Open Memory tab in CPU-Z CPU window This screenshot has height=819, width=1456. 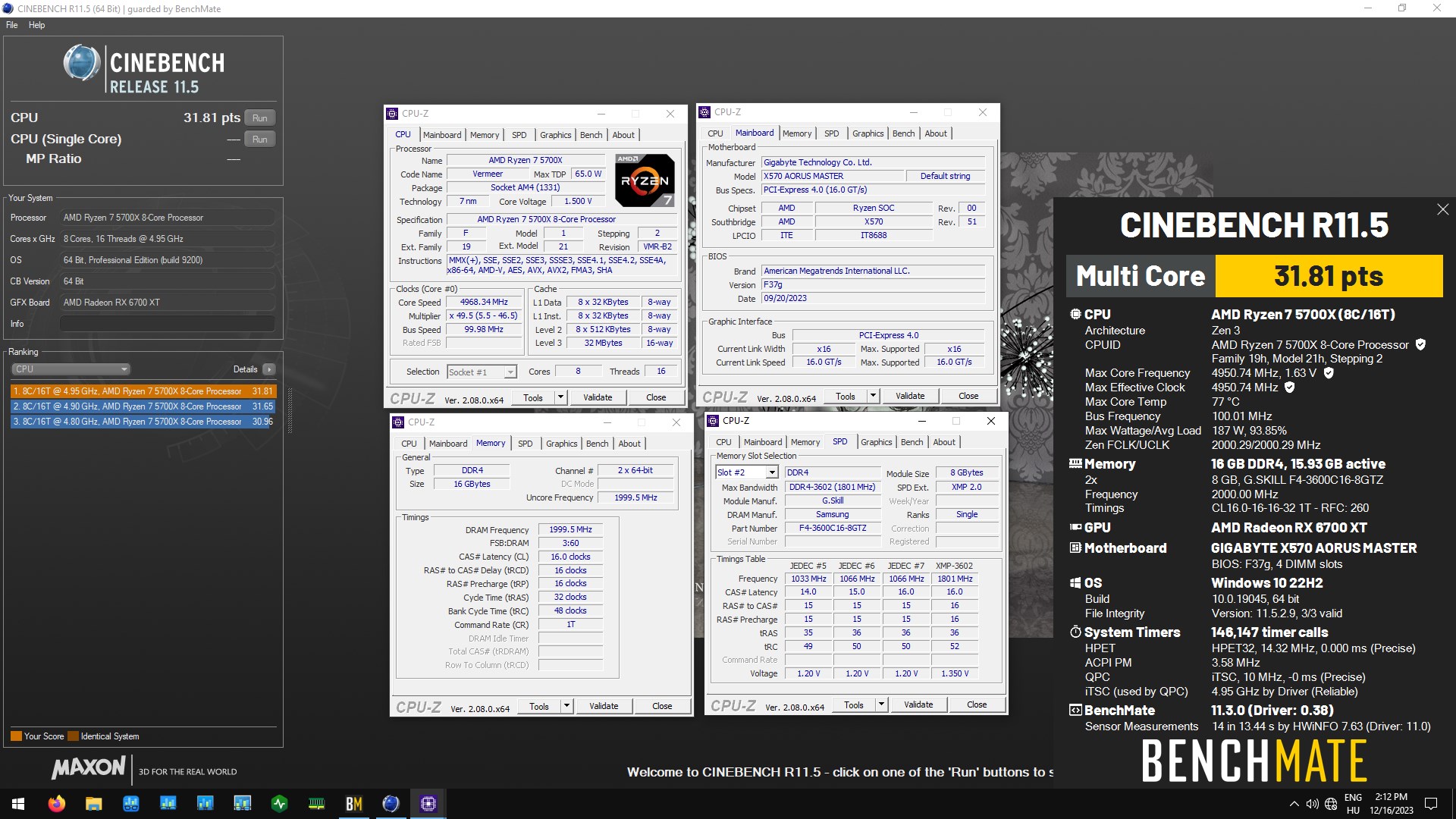(485, 135)
